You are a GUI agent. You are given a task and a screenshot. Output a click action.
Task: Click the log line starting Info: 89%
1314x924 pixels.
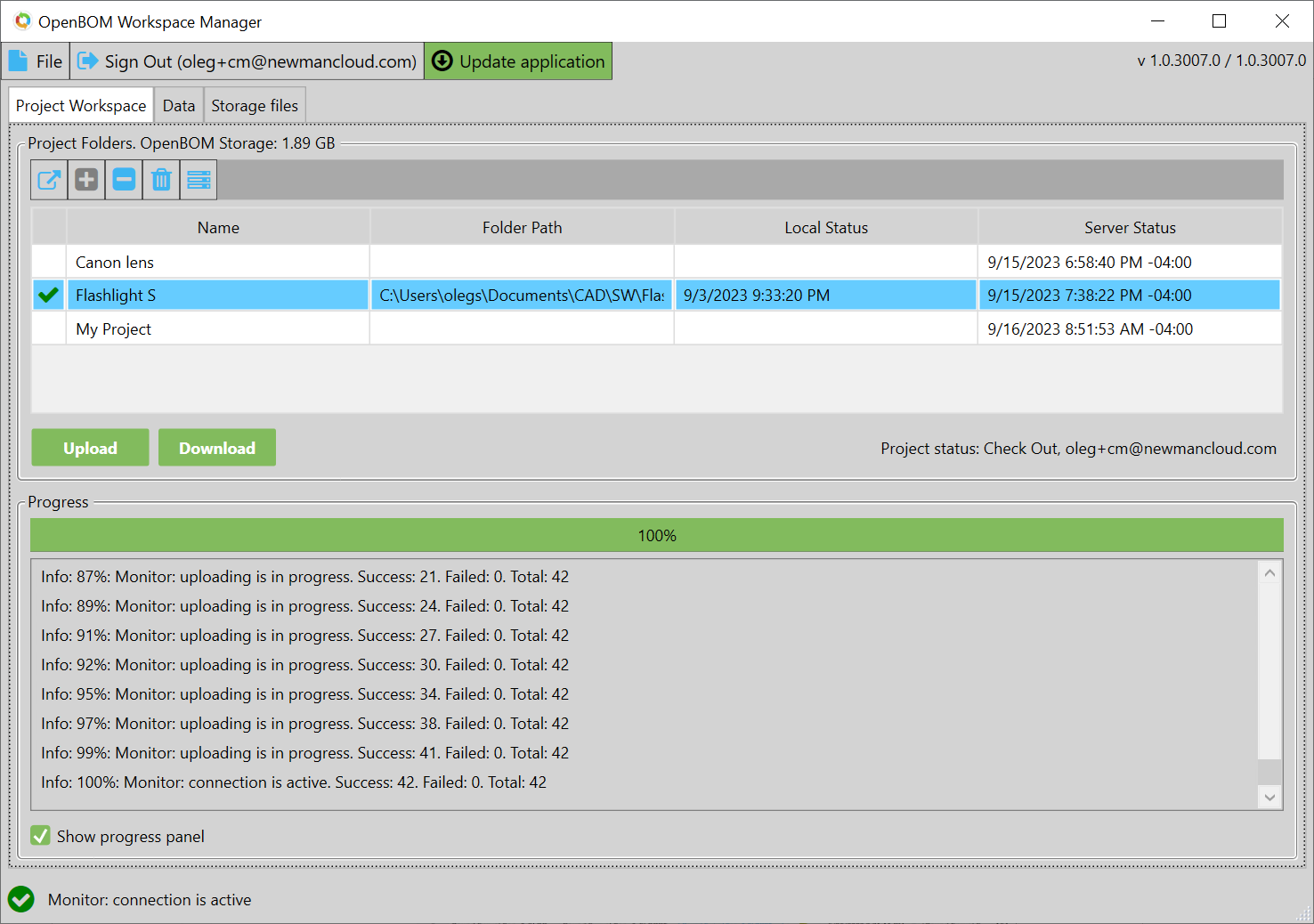(304, 606)
